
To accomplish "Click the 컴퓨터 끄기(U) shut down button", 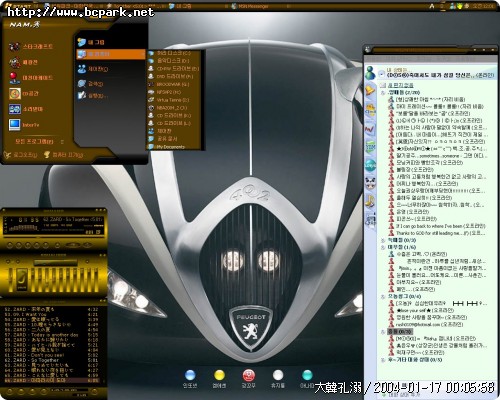I will click(x=64, y=155).
